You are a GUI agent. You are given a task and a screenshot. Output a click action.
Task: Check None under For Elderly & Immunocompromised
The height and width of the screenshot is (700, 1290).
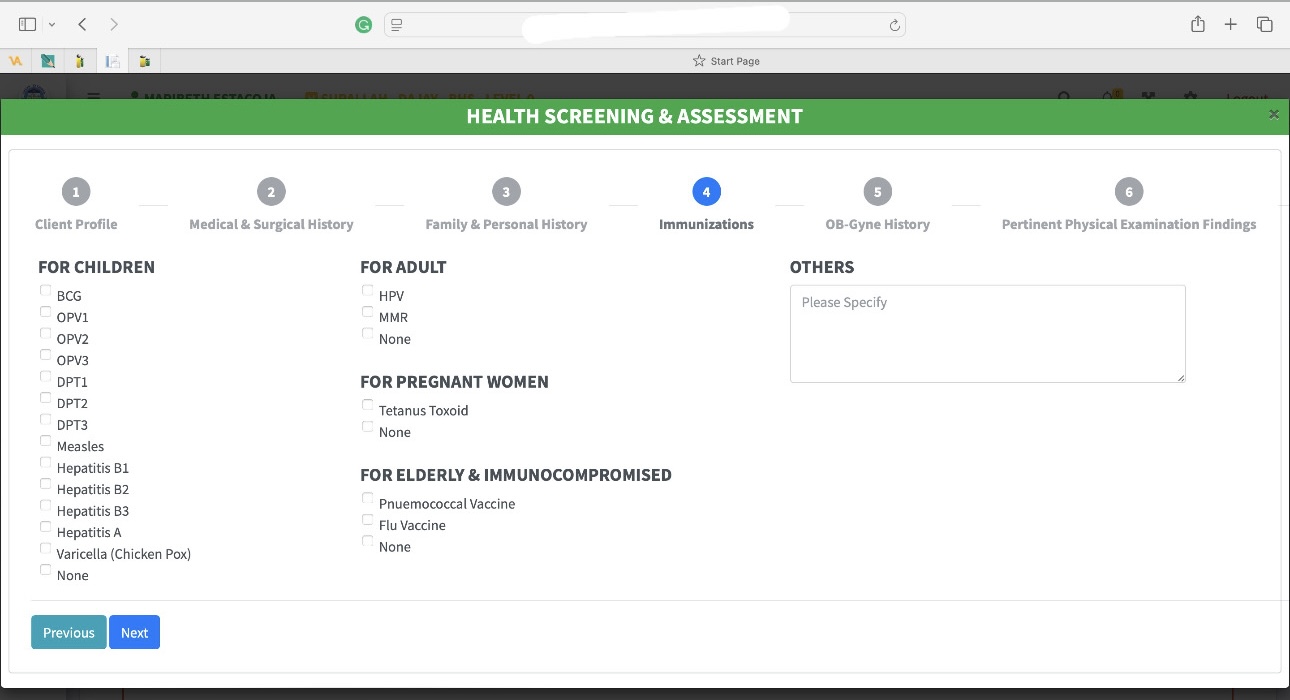[367, 541]
